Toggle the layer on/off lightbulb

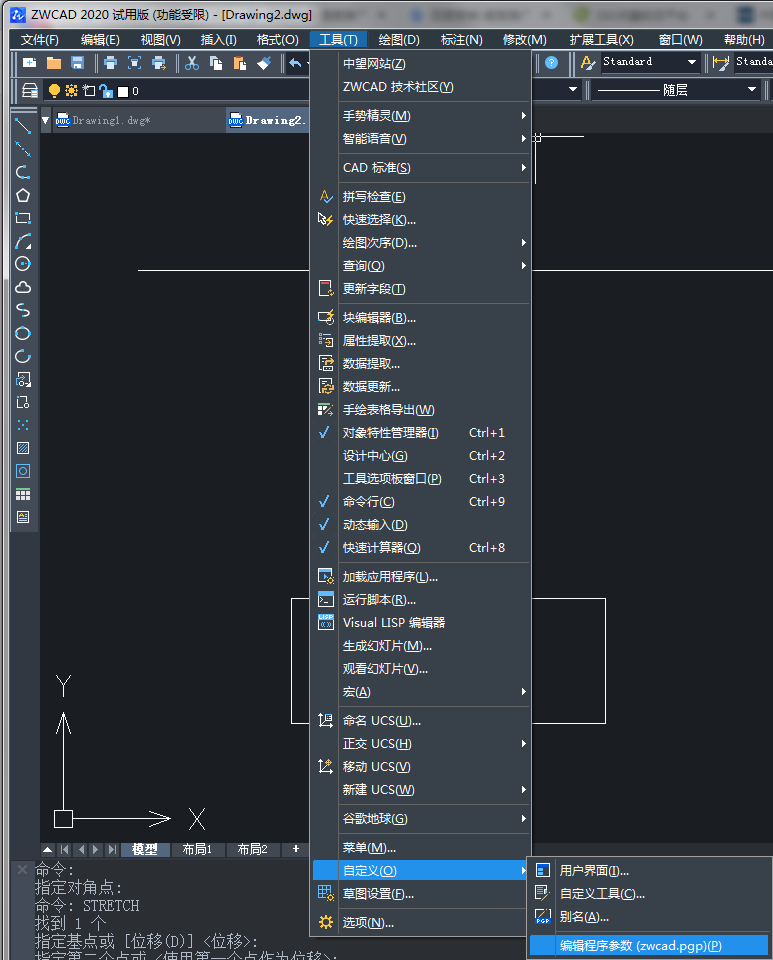click(x=54, y=91)
